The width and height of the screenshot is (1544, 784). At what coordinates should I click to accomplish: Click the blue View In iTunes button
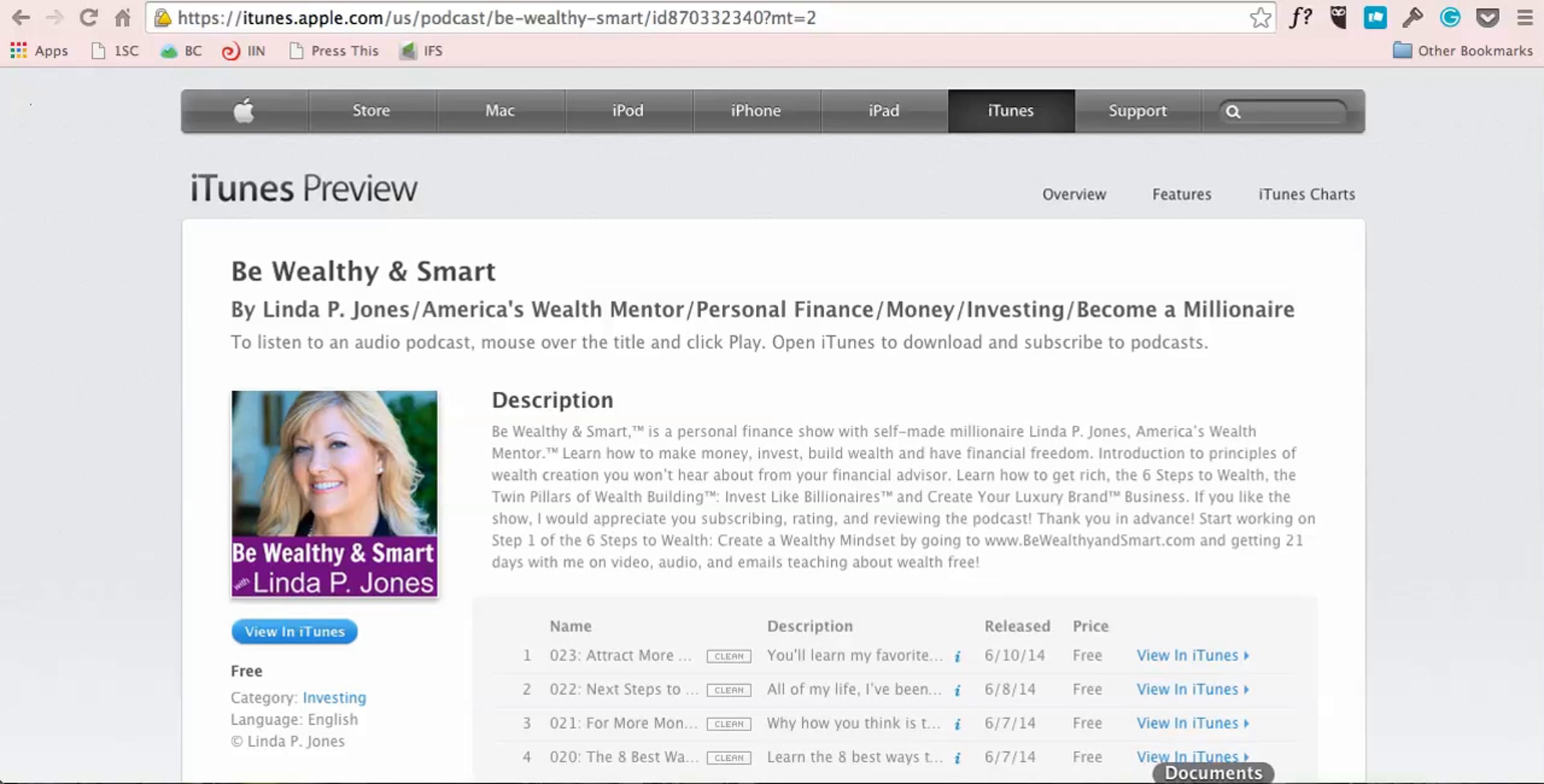[x=294, y=632]
